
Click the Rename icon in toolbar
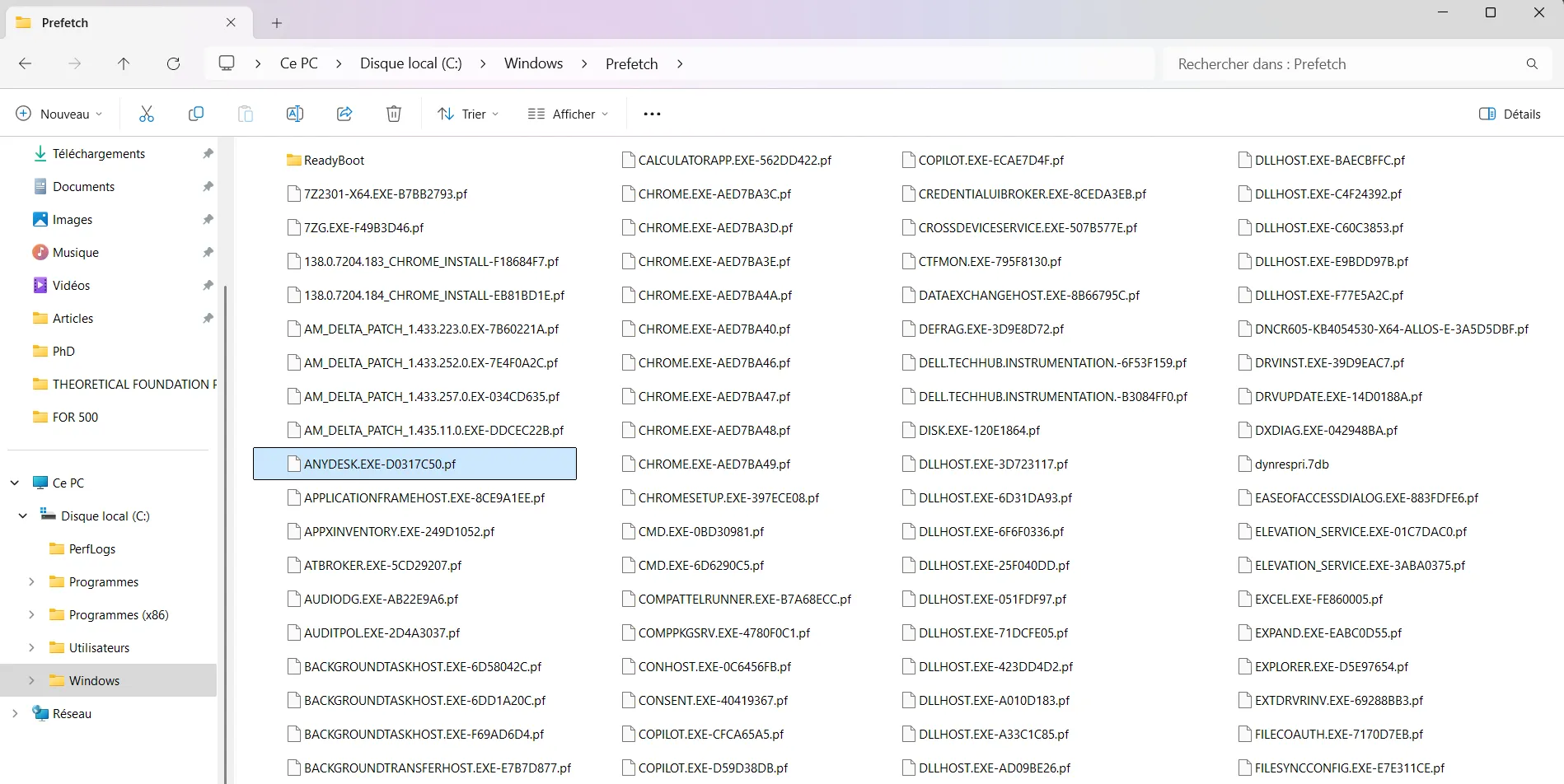[x=295, y=114]
